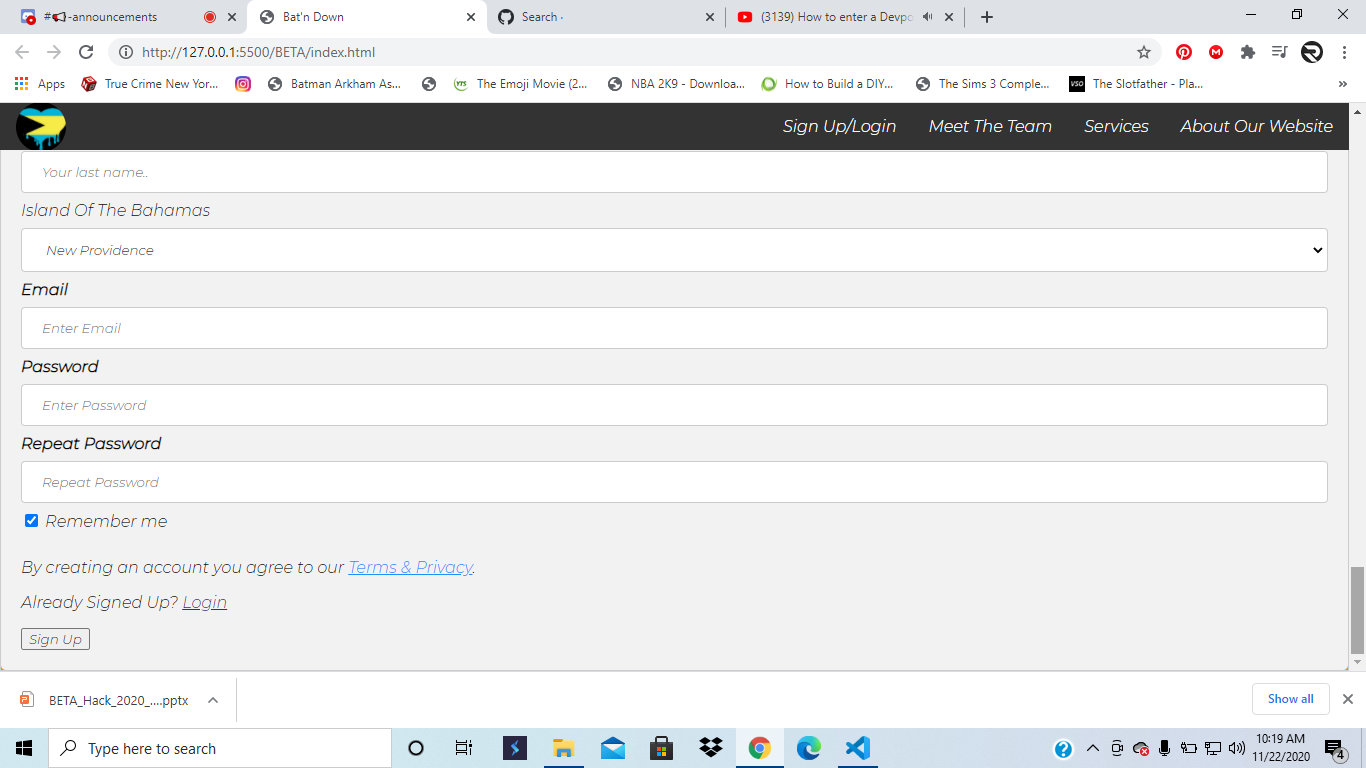1366x768 pixels.
Task: Open The Emoji Movie bookmark
Action: click(521, 84)
